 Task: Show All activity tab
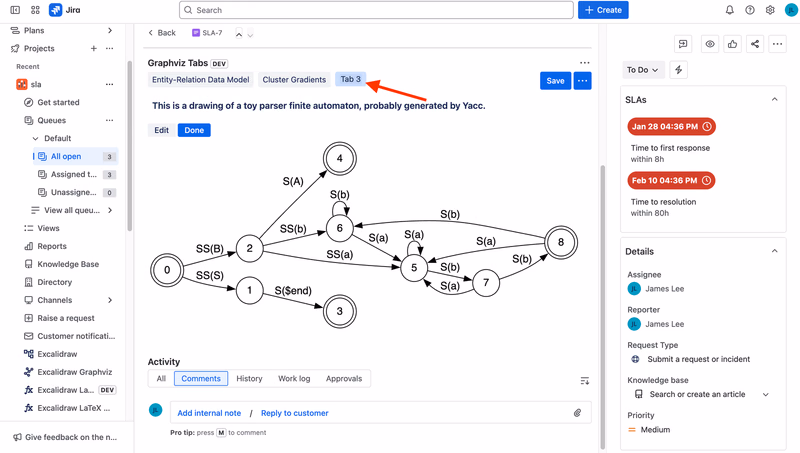coord(161,379)
